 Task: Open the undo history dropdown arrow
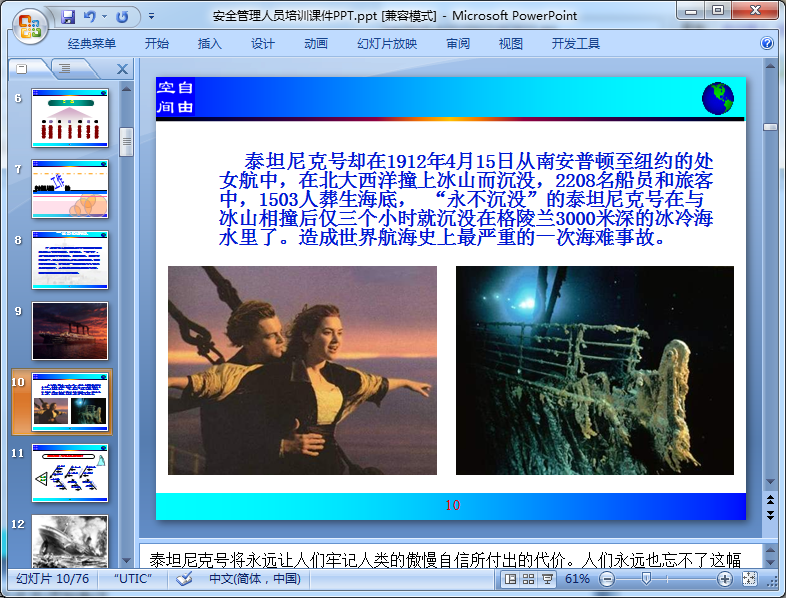coord(105,17)
